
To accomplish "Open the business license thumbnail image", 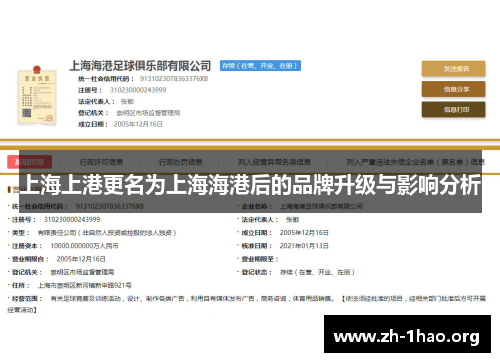I will coord(37,95).
